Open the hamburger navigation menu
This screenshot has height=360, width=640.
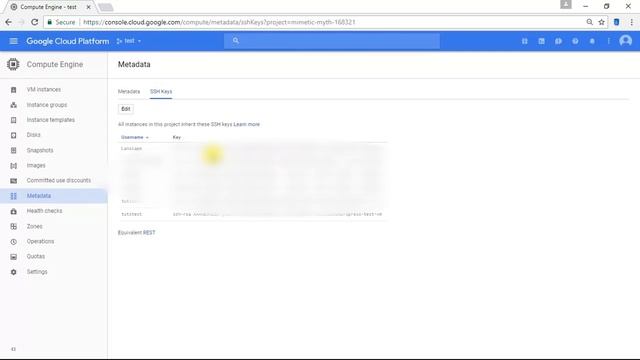tap(13, 41)
